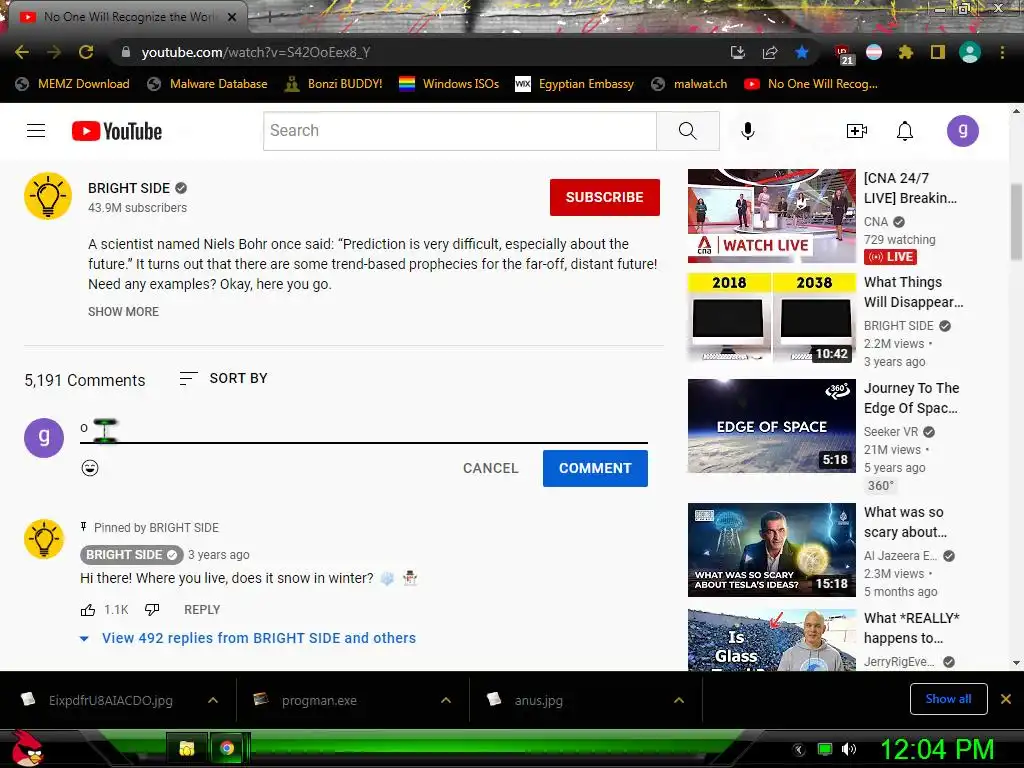Open CNA 24/7 LIVE video thumbnail
Screen dimensions: 1024x768
pos(771,216)
